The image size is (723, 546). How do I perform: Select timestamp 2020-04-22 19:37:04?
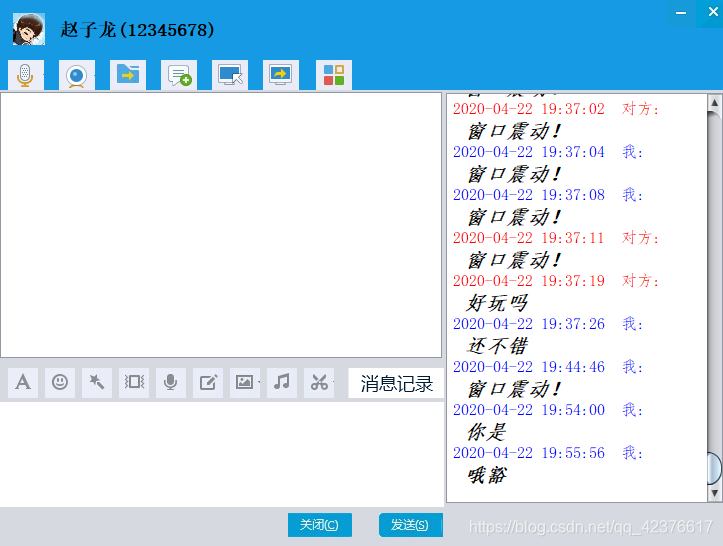pos(528,152)
